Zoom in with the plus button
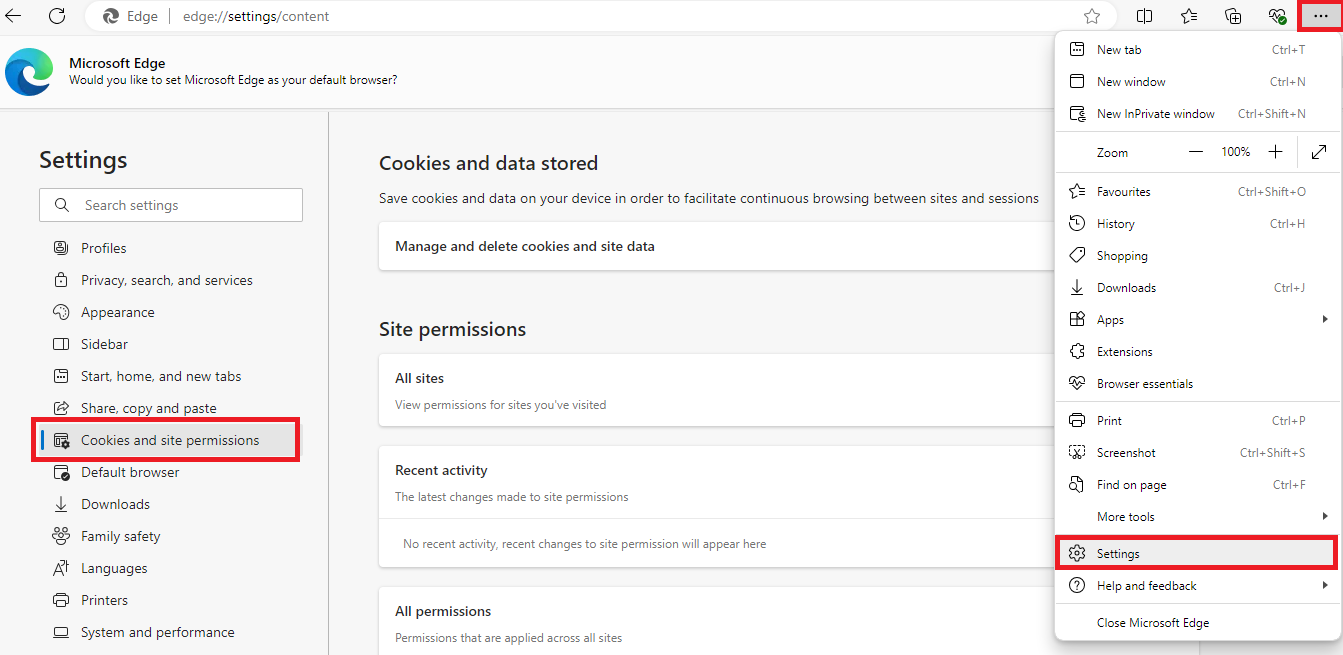The width and height of the screenshot is (1343, 655). [1275, 152]
